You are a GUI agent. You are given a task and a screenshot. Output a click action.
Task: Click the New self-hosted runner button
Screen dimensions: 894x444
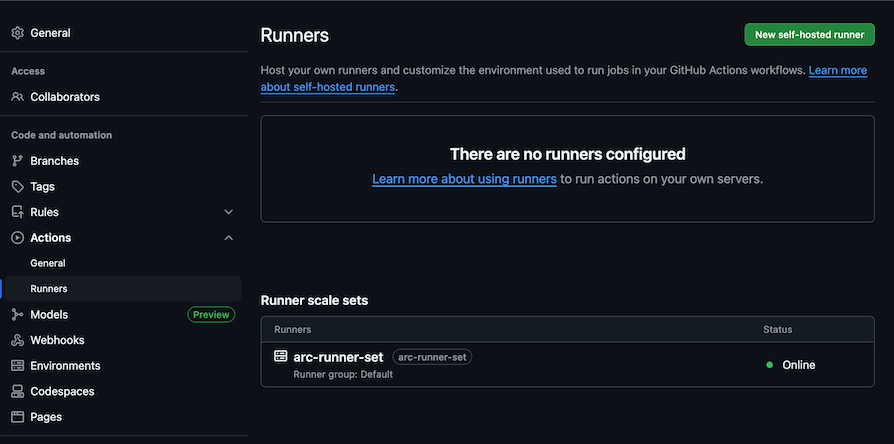pos(809,35)
